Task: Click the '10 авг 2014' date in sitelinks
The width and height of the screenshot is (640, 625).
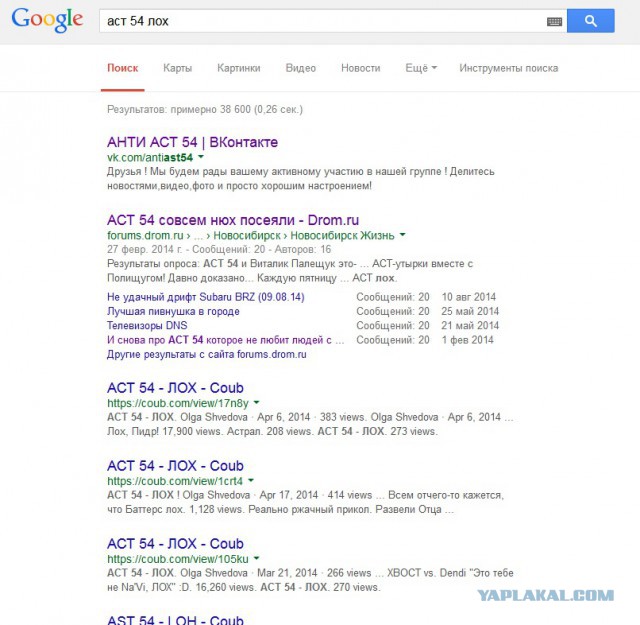Action: (x=469, y=297)
